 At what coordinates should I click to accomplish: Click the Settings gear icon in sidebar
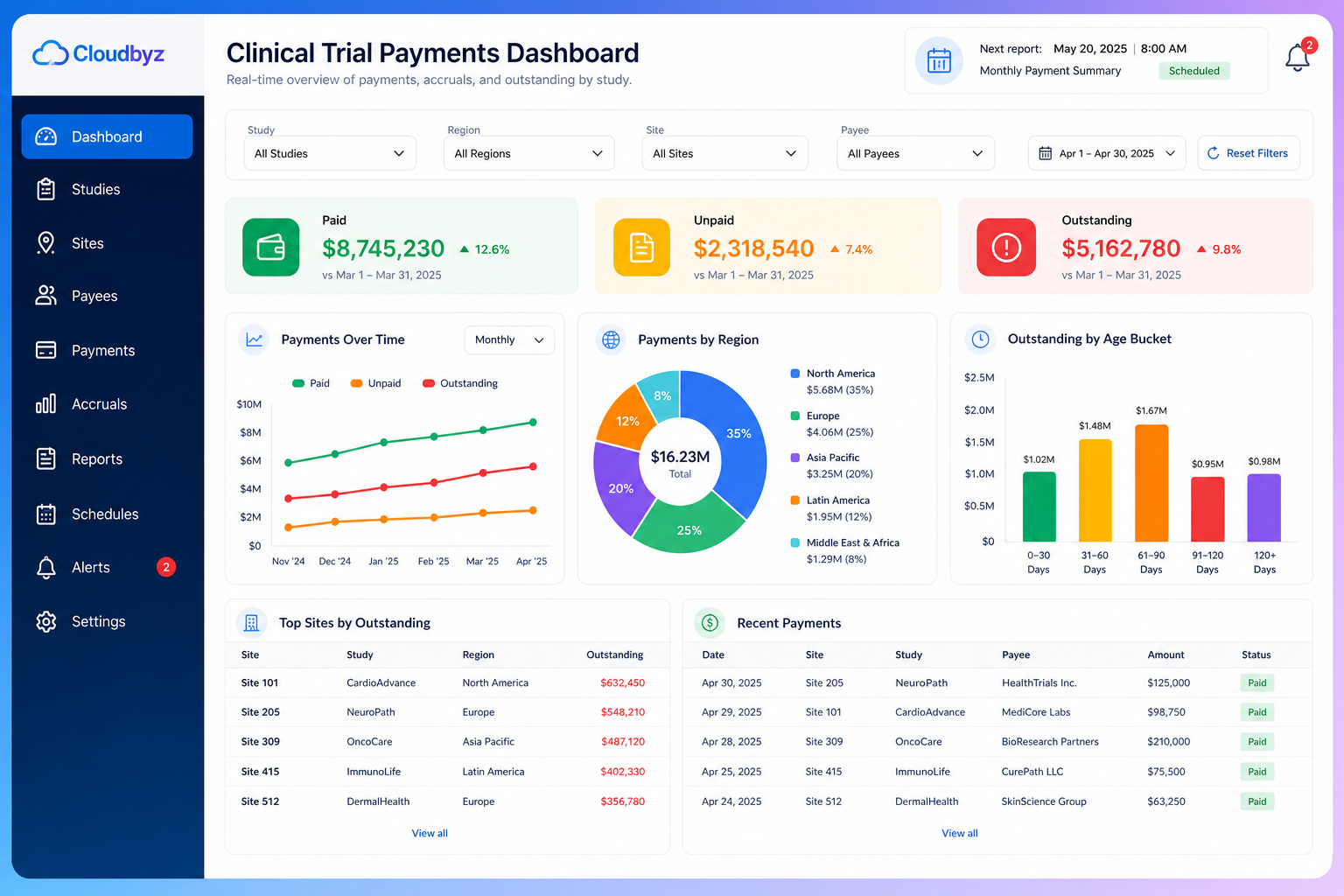[46, 621]
